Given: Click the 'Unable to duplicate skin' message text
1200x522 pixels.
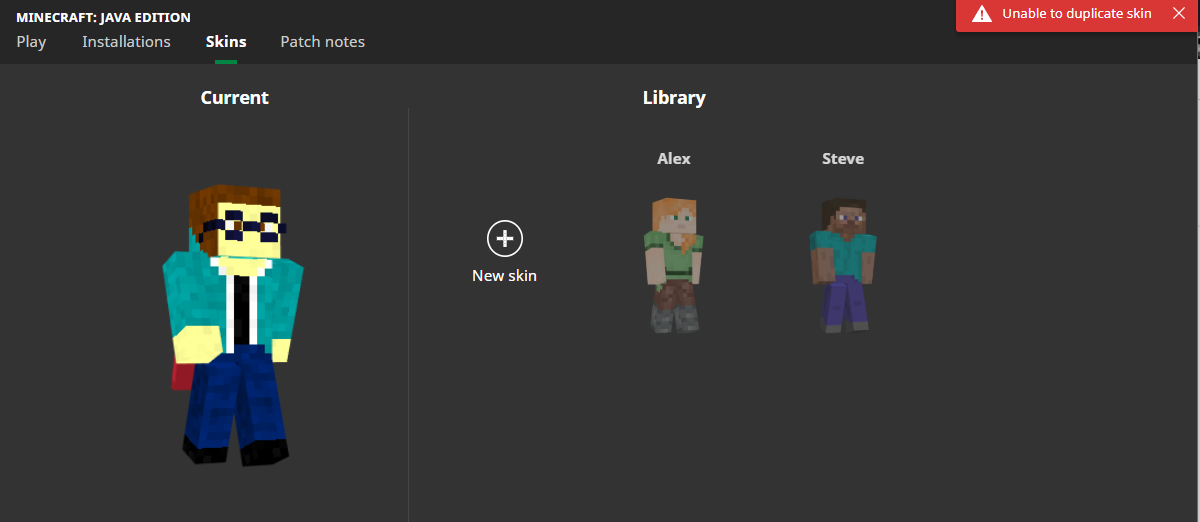Looking at the screenshot, I should 1077,14.
